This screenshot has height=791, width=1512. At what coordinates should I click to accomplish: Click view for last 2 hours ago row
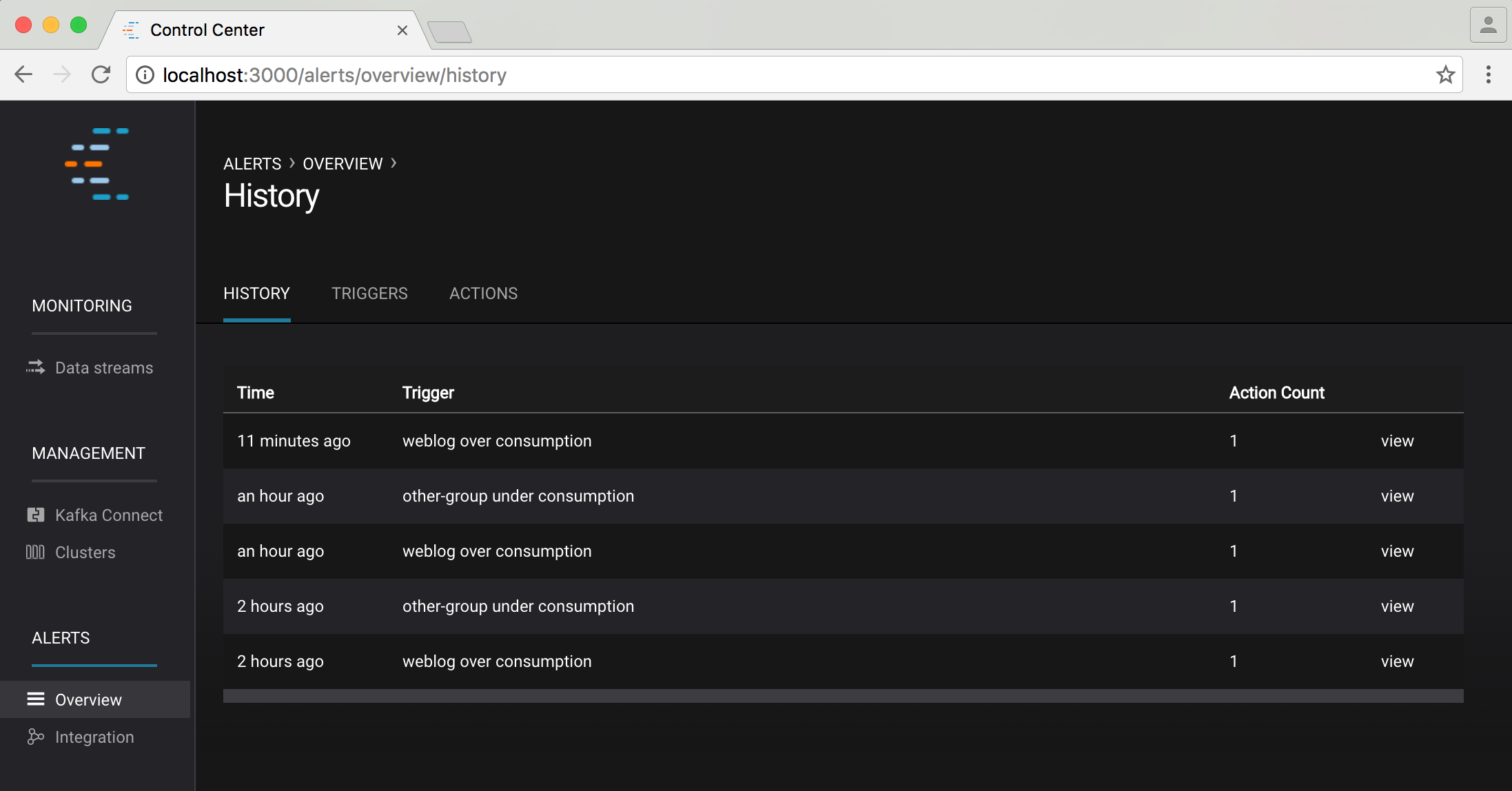(1397, 661)
